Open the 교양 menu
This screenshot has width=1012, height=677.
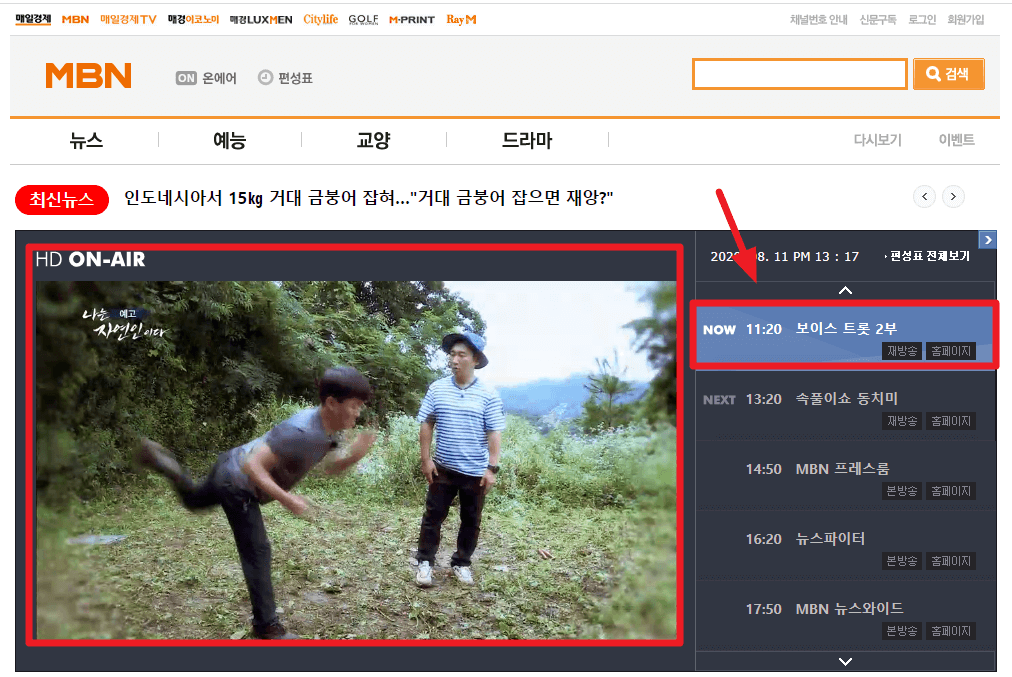(374, 140)
